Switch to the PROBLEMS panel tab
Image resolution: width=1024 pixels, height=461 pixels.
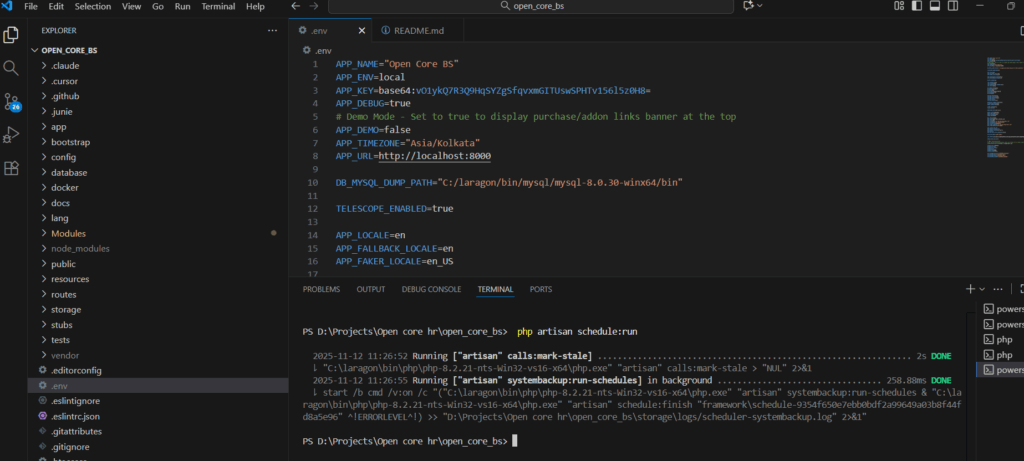321,289
